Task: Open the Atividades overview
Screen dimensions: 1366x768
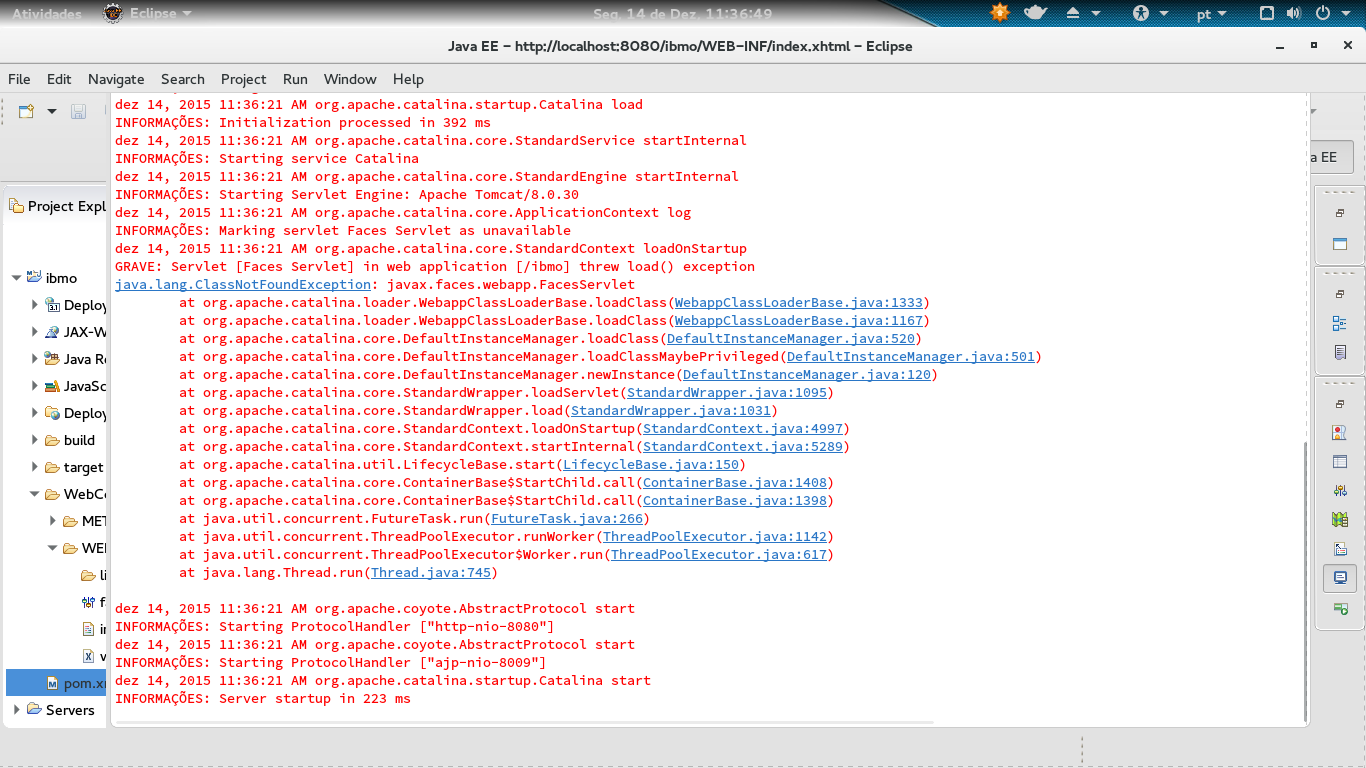Action: click(x=47, y=14)
